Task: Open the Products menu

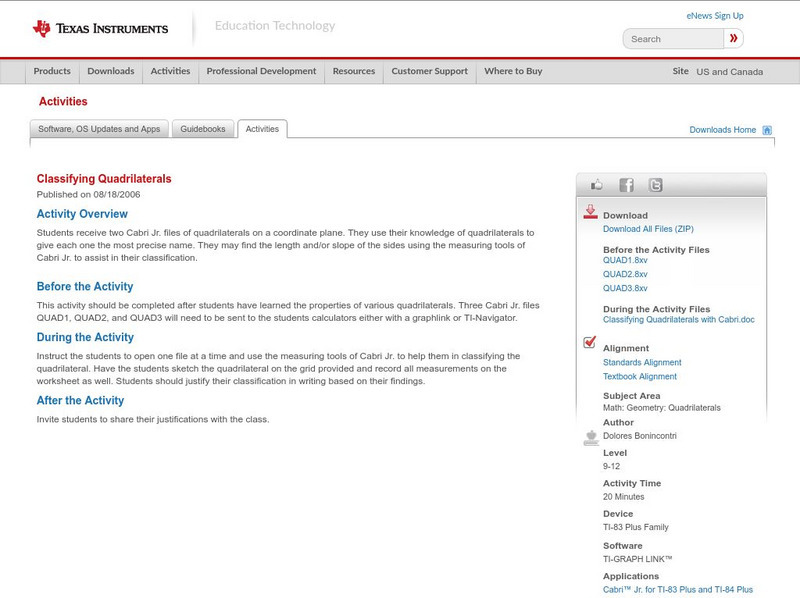Action: click(x=52, y=71)
